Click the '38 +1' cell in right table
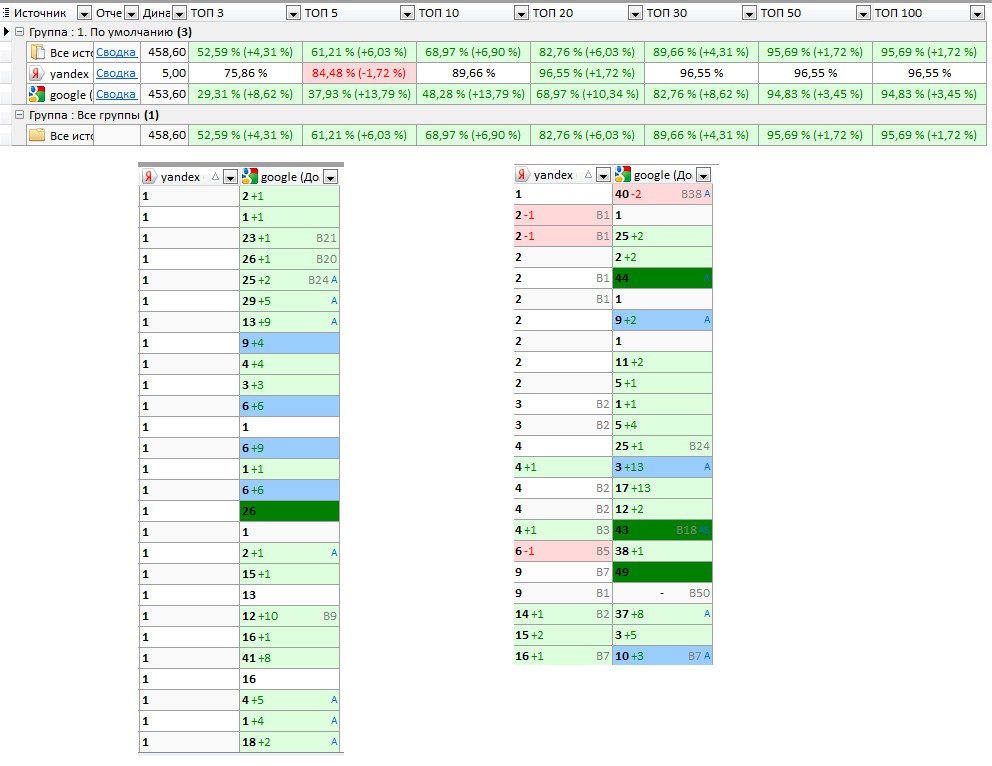 coord(662,551)
